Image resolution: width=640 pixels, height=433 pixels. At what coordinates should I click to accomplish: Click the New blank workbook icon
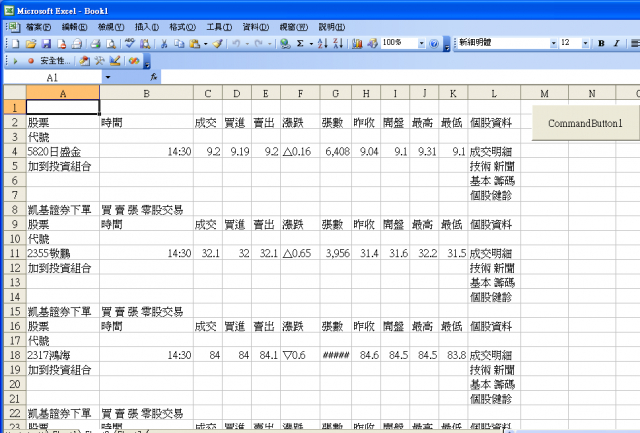click(x=16, y=43)
